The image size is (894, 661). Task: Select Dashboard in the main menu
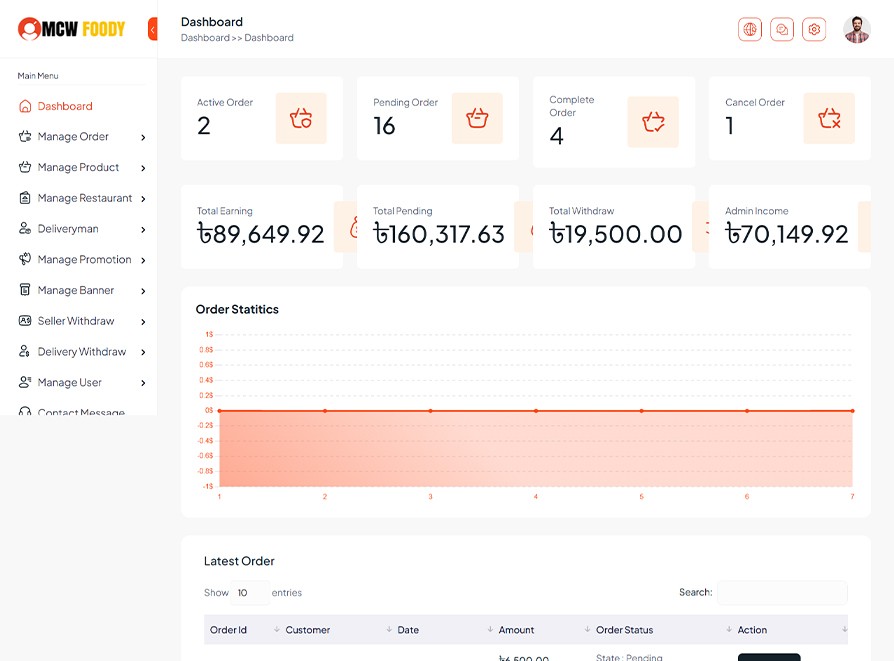coord(65,106)
